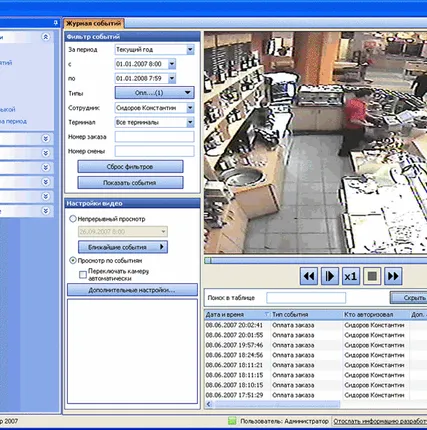Click the surveillance video frame
Image resolution: width=427 pixels, height=430 pixels.
click(315, 143)
